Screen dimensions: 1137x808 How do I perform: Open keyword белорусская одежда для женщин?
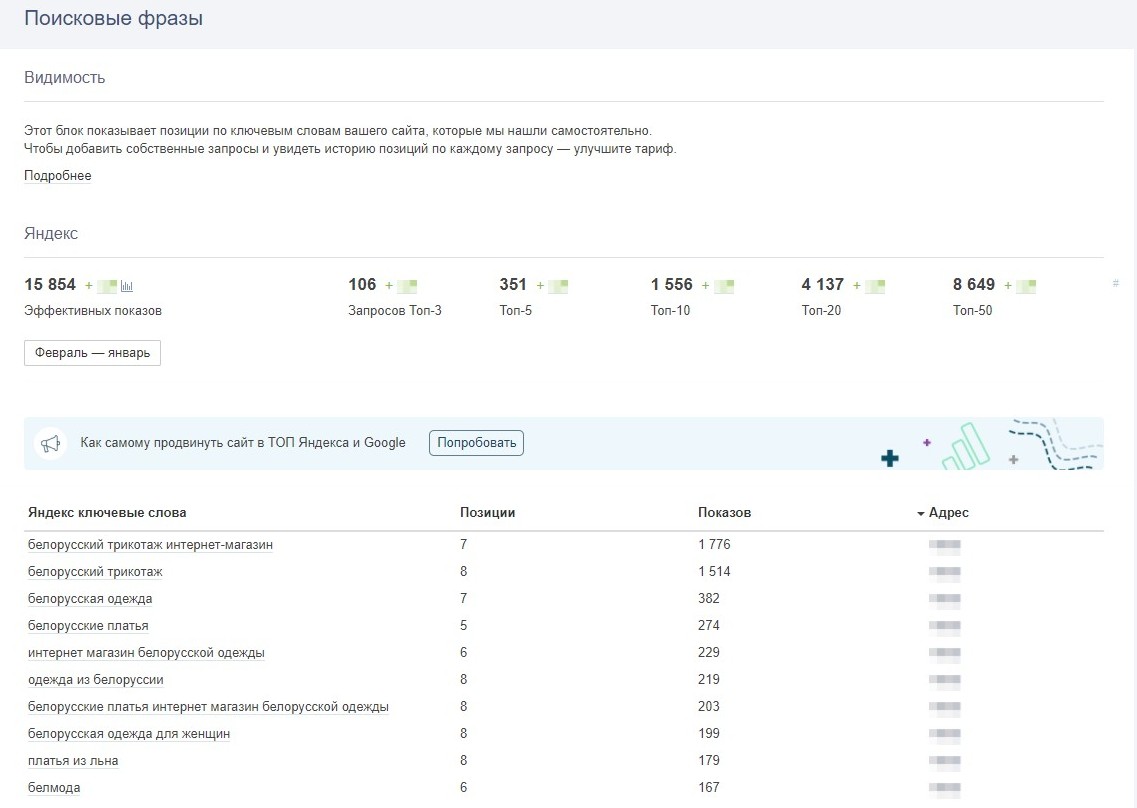[x=128, y=734]
